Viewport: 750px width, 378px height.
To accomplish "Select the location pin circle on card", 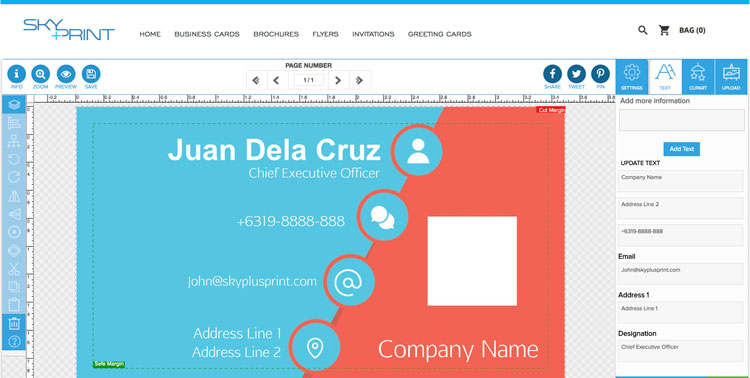I will tap(314, 346).
